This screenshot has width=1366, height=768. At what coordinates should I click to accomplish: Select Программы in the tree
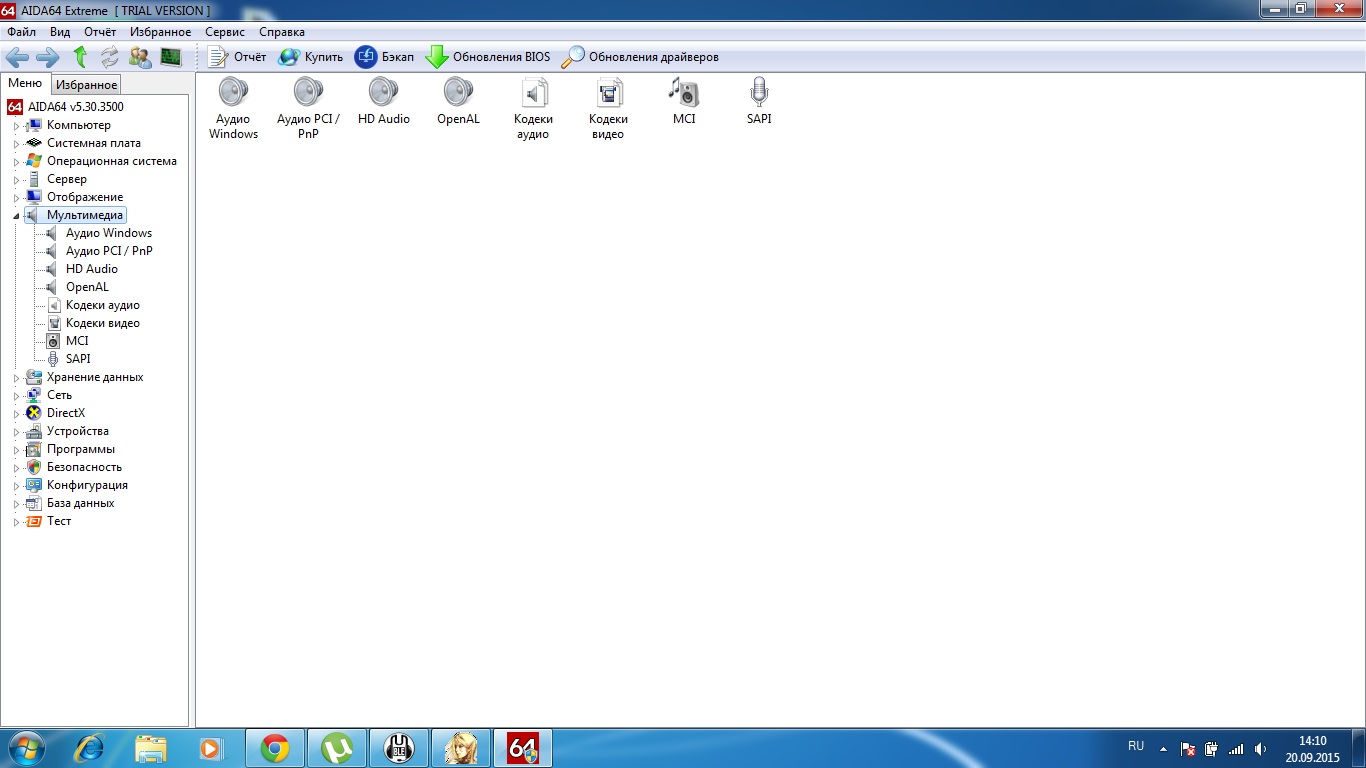(81, 449)
